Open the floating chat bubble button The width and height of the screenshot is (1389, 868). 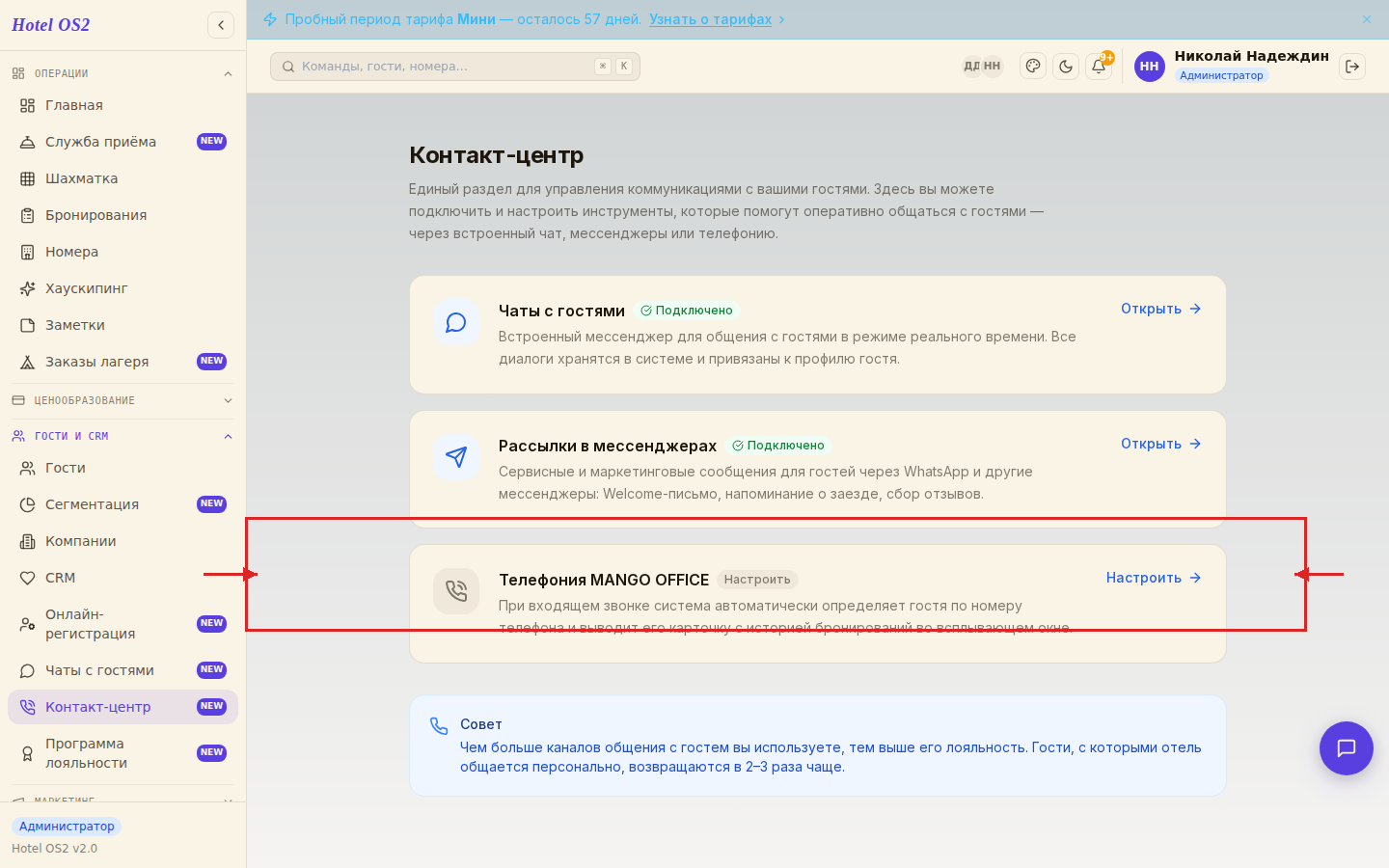coord(1347,748)
